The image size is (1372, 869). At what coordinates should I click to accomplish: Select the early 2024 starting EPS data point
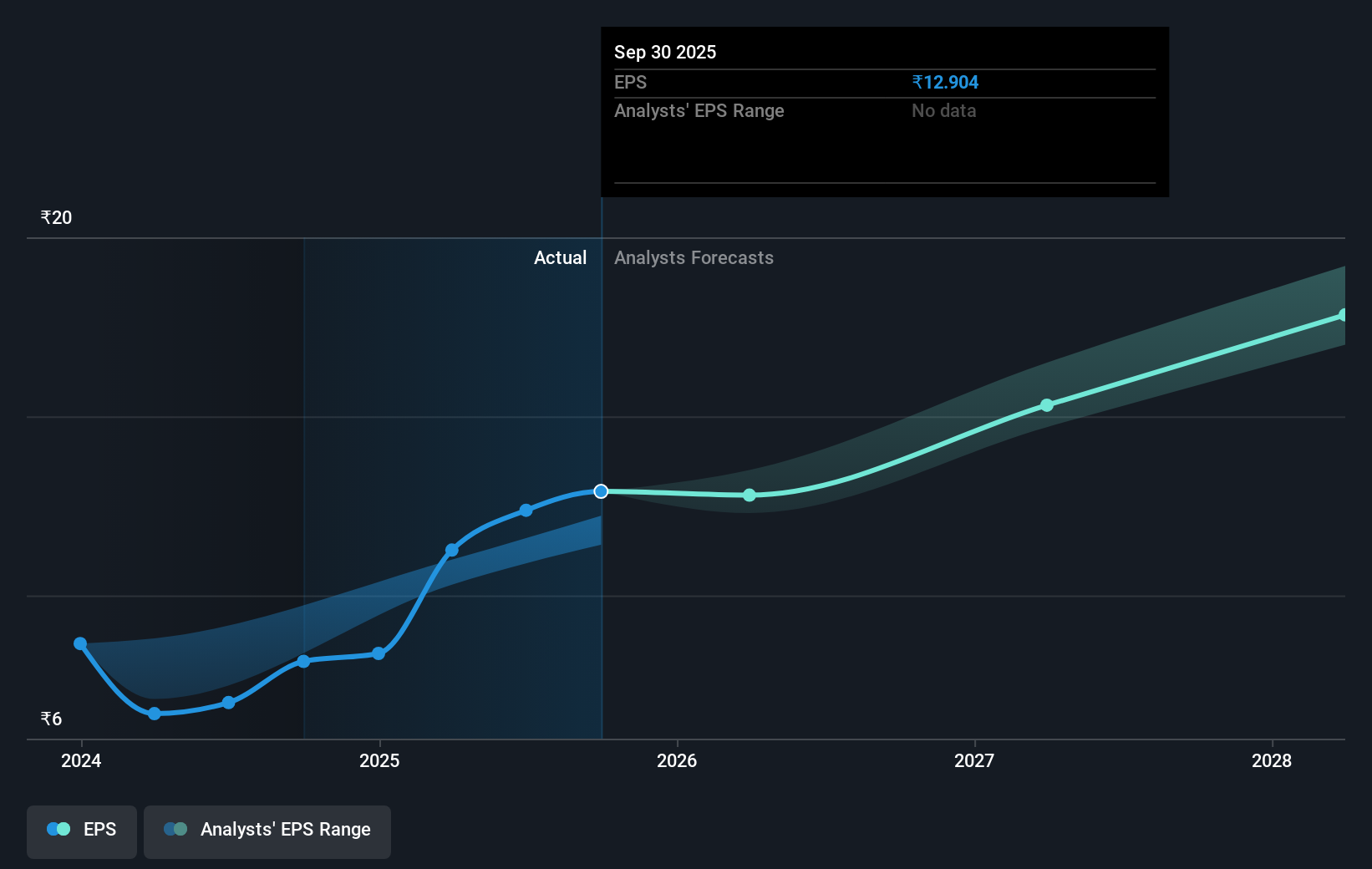pyautogui.click(x=80, y=643)
